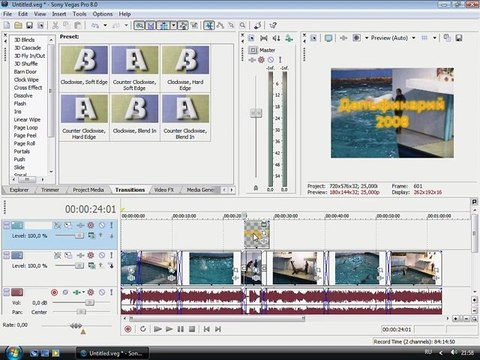Click the Record button in transport
This screenshot has width=480, height=360.
(128, 329)
